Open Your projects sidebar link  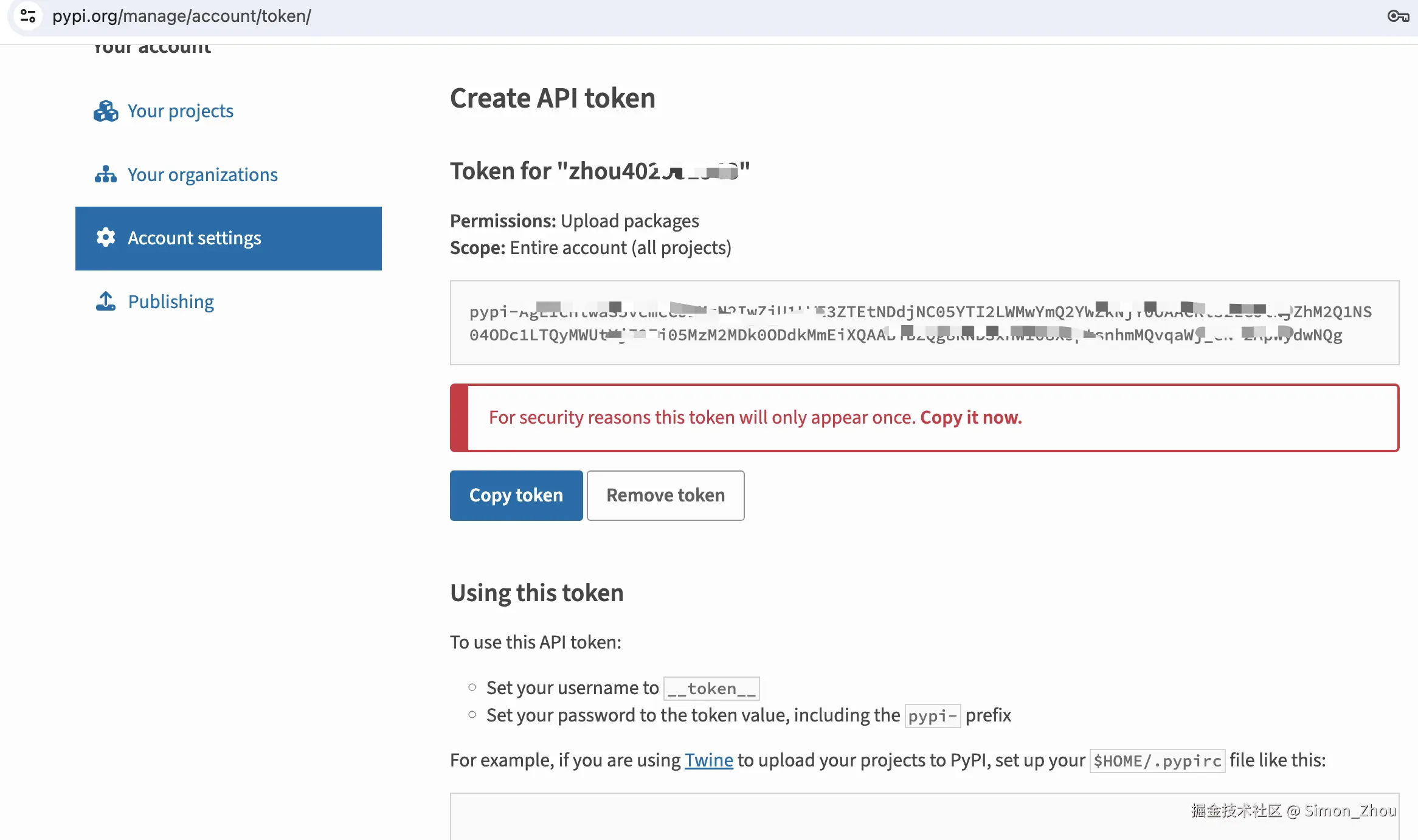(180, 111)
